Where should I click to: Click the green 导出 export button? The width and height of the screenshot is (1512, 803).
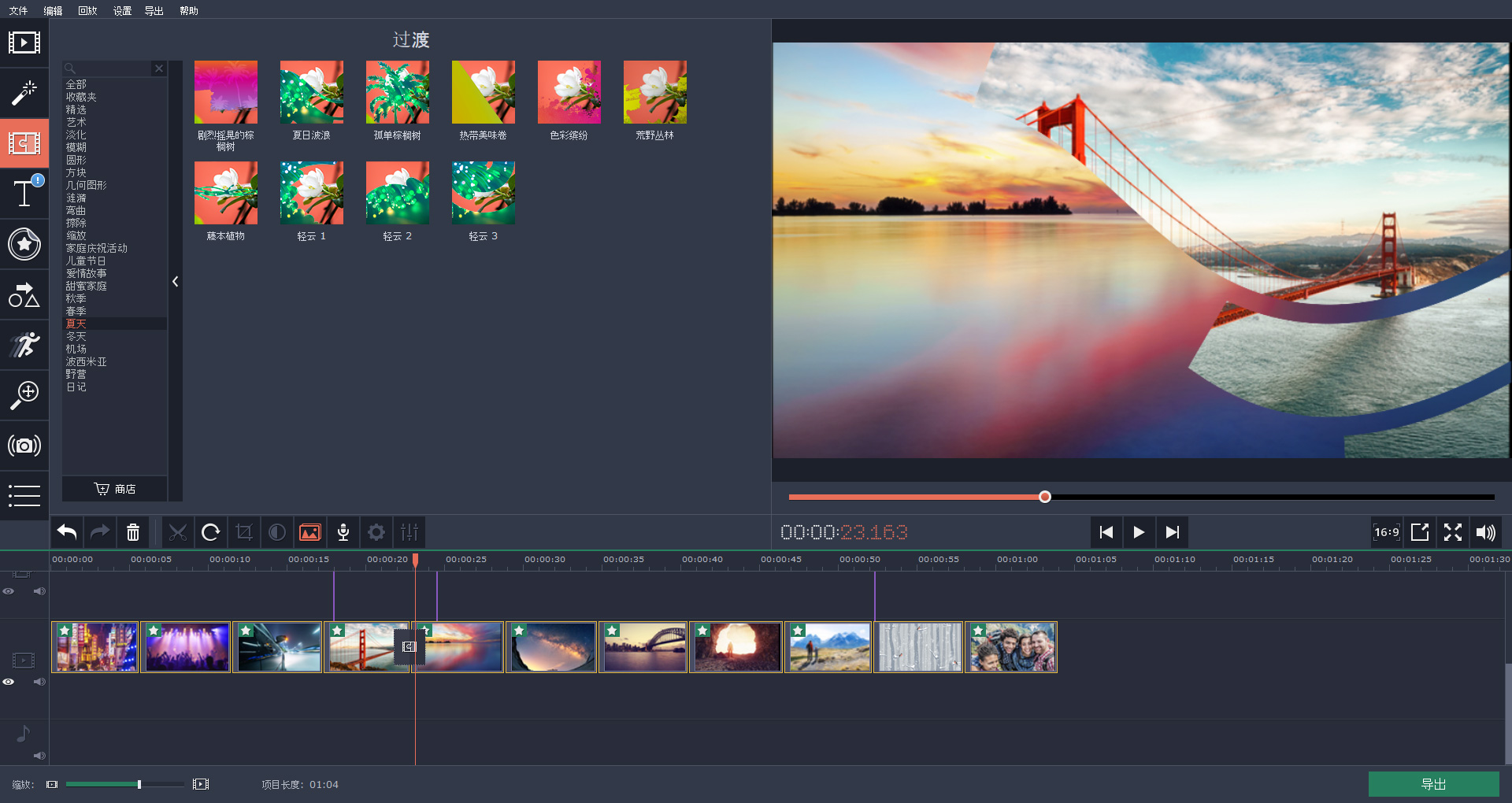point(1433,784)
